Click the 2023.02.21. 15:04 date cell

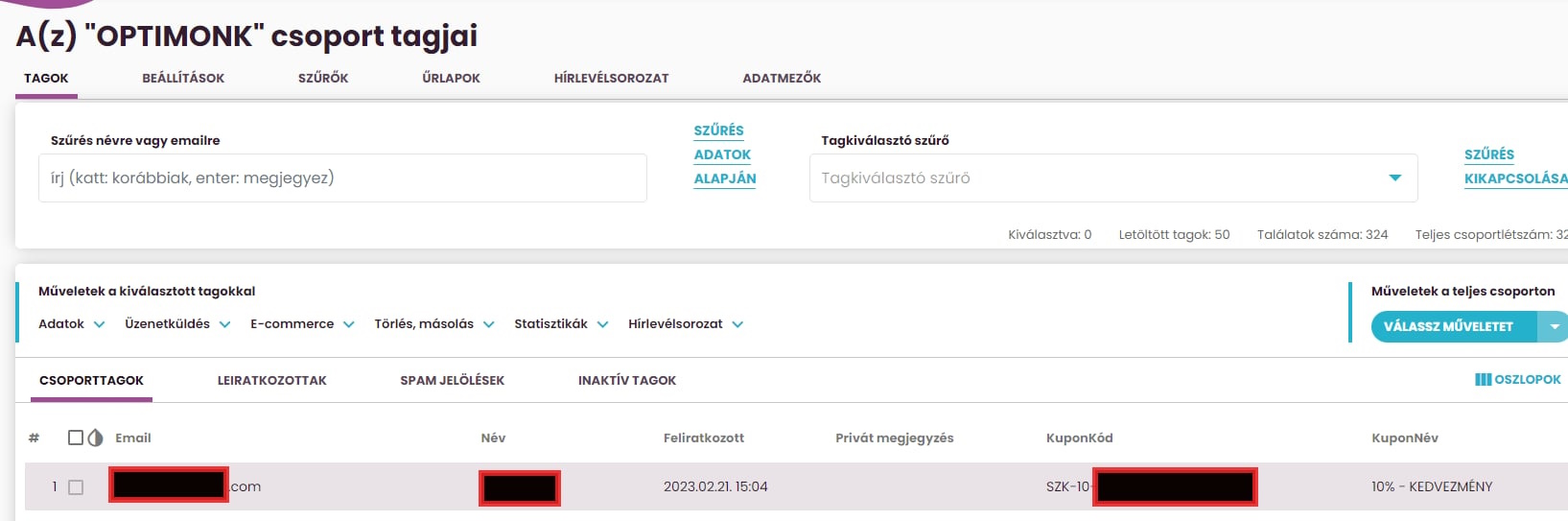[x=715, y=487]
